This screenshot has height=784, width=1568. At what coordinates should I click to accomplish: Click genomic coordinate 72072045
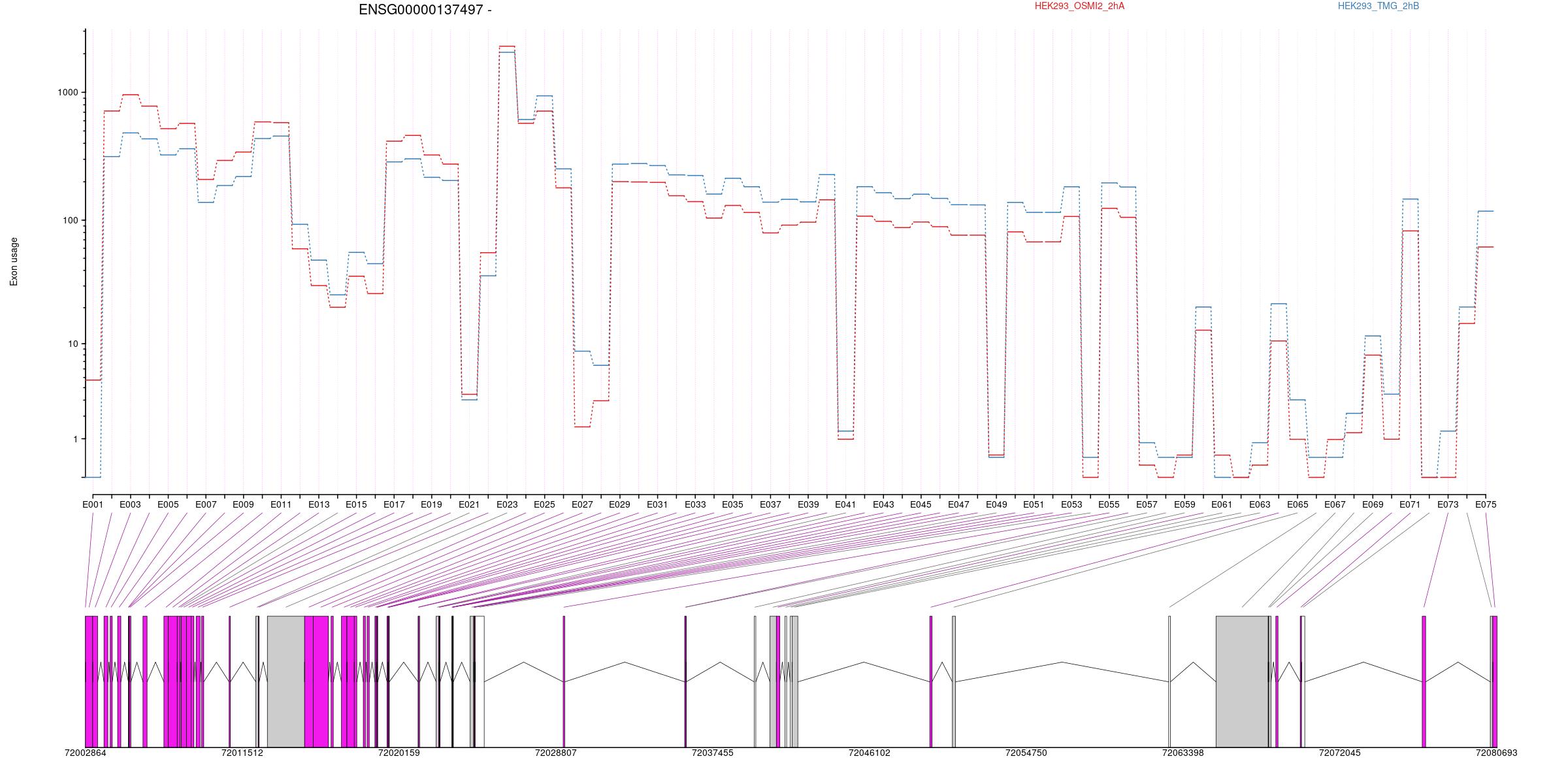(x=1340, y=753)
